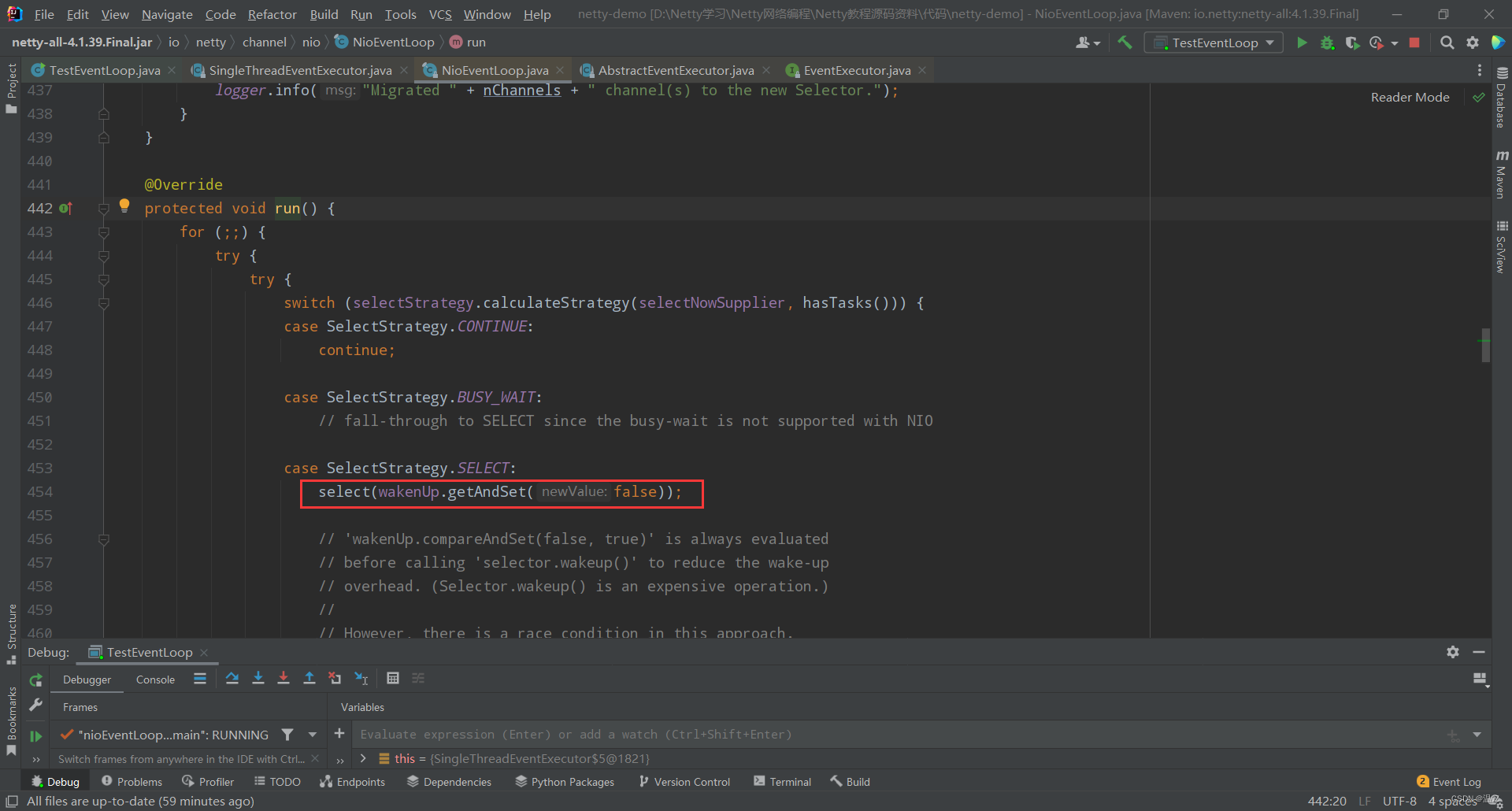Screen dimensions: 1512x811
Task: Open the Terminal tool window
Action: (x=782, y=782)
